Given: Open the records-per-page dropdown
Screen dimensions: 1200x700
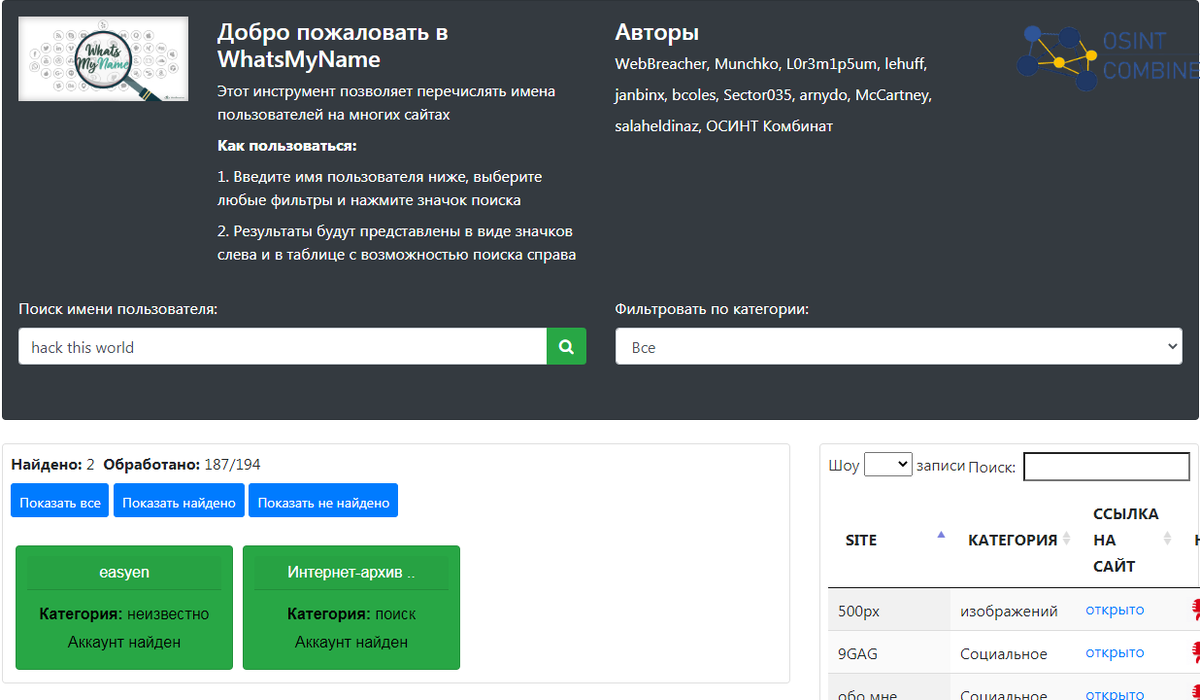Looking at the screenshot, I should click(888, 464).
